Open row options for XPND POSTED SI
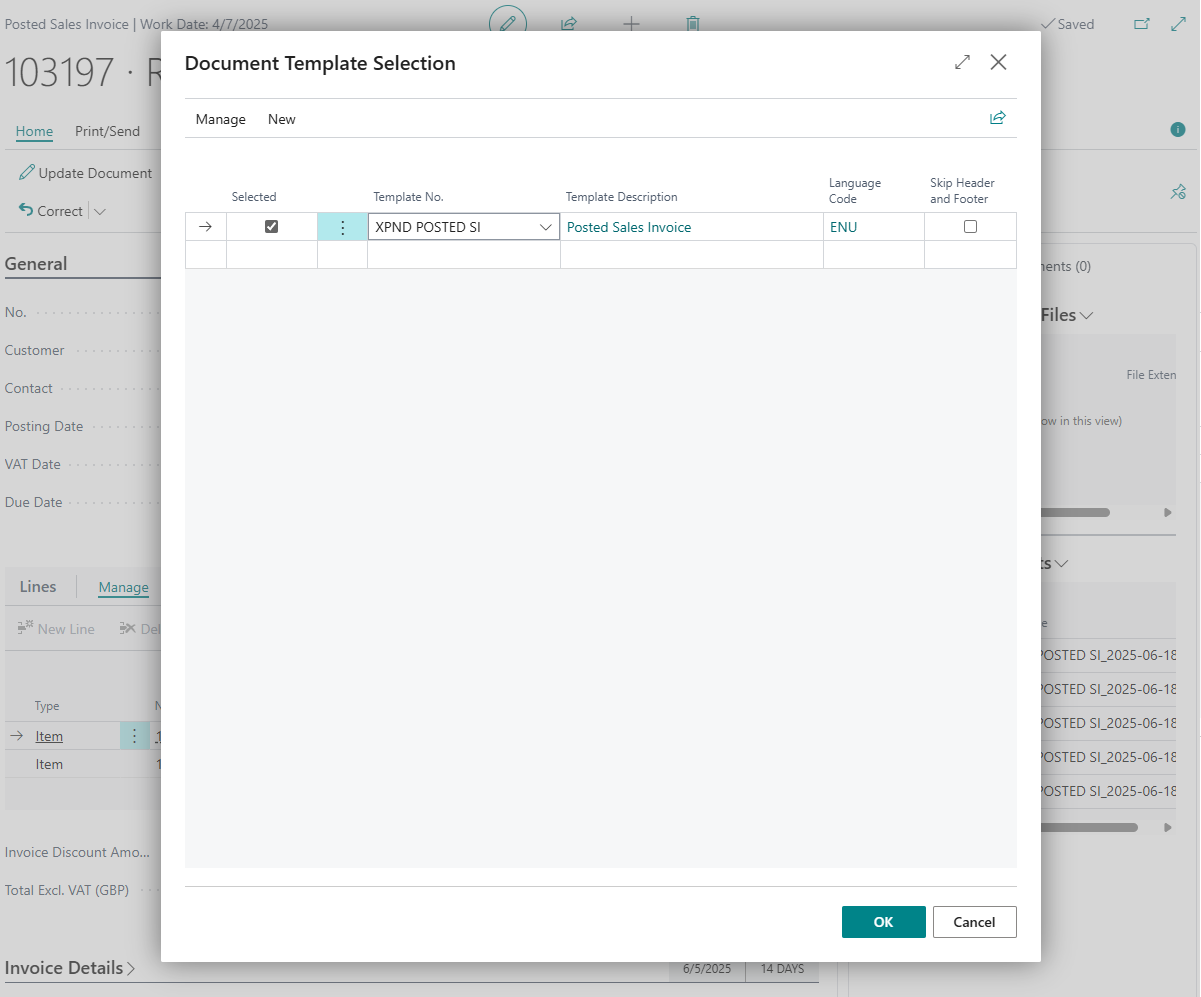 [342, 227]
